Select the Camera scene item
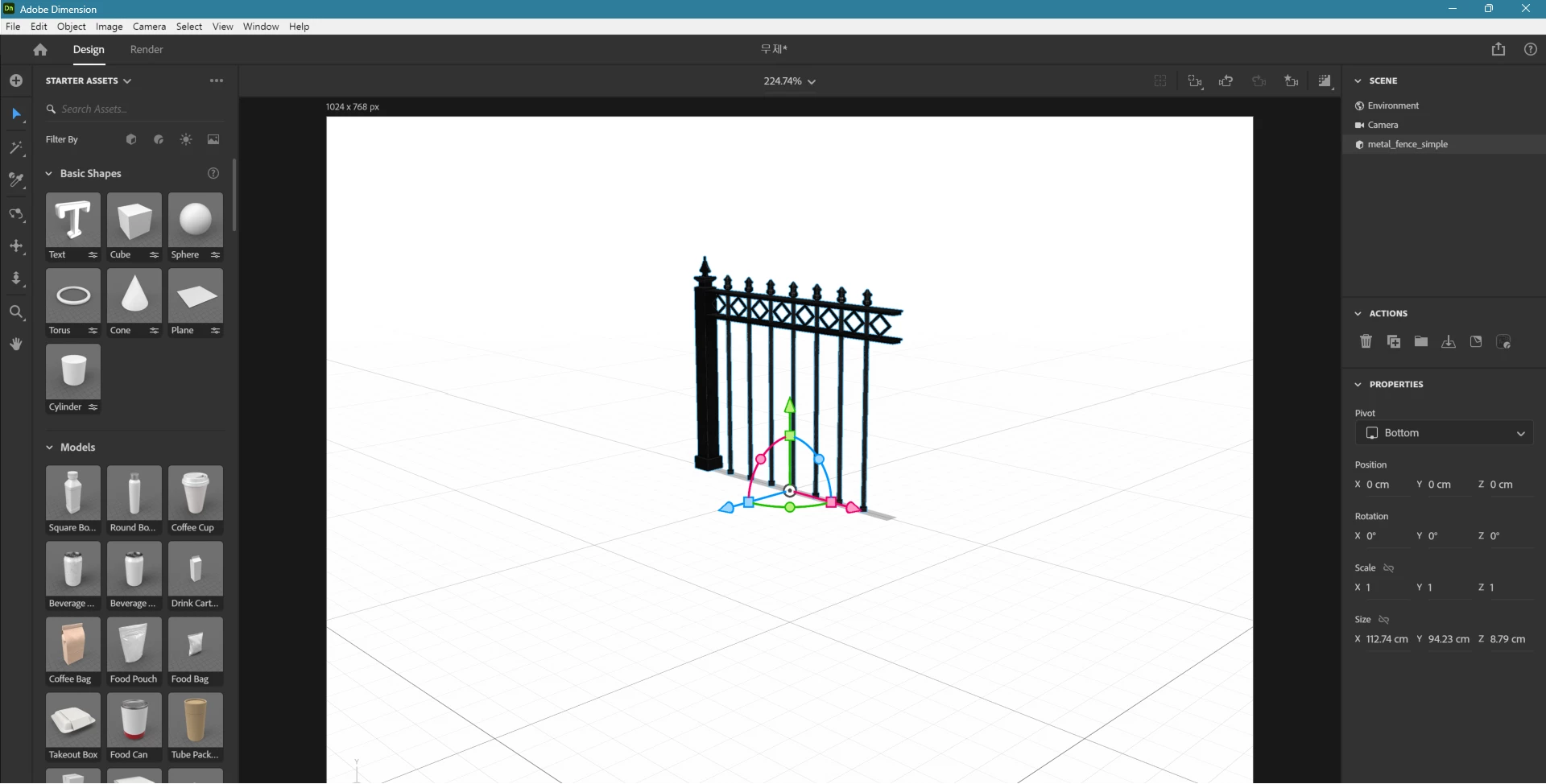This screenshot has width=1546, height=784. tap(1444, 126)
